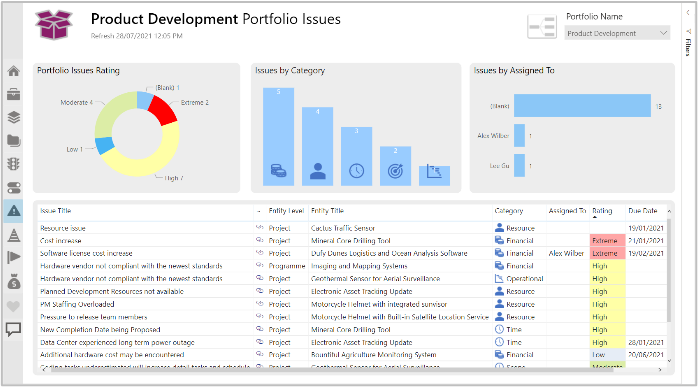Image resolution: width=698 pixels, height=387 pixels.
Task: Open the money bag financials icon
Action: coord(13,281)
